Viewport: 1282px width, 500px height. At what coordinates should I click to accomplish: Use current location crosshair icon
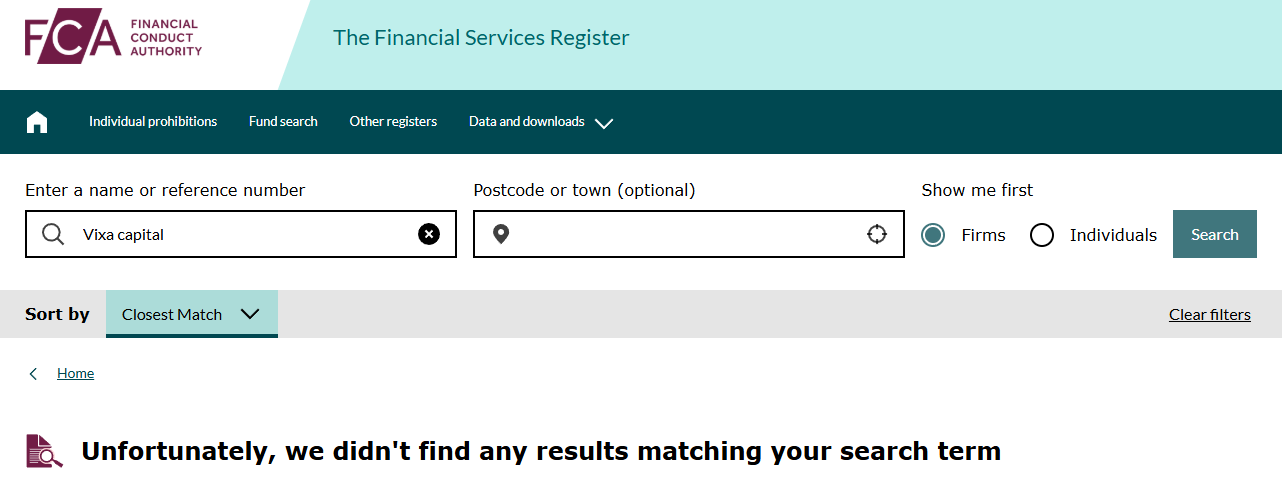pyautogui.click(x=877, y=234)
